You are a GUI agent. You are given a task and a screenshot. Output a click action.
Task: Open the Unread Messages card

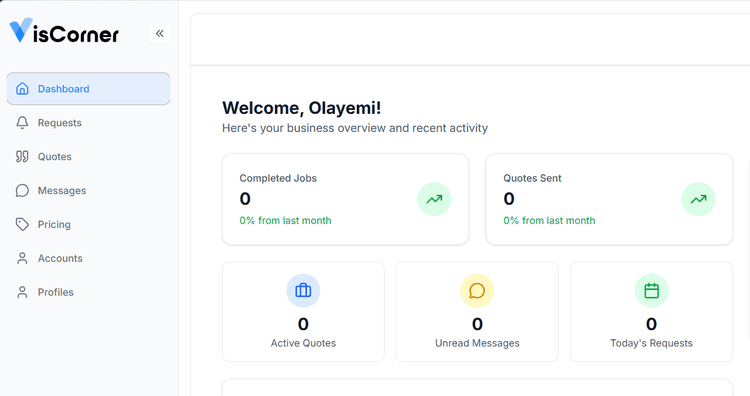point(477,312)
